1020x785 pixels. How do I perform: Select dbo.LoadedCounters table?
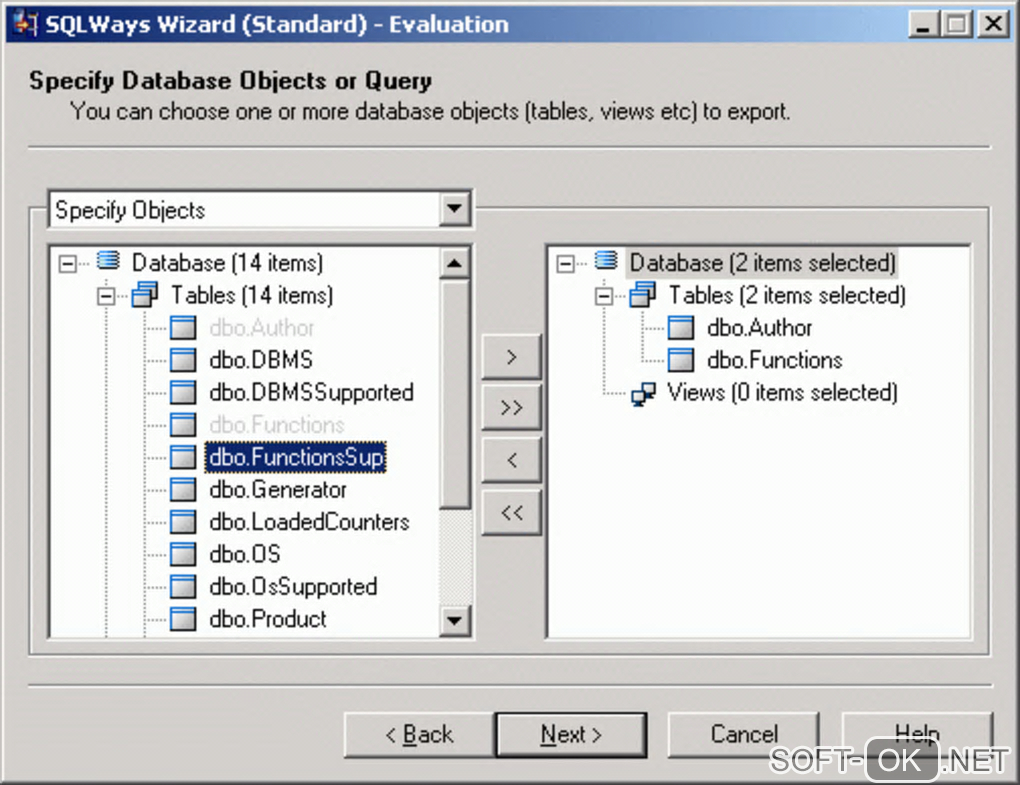(x=309, y=522)
